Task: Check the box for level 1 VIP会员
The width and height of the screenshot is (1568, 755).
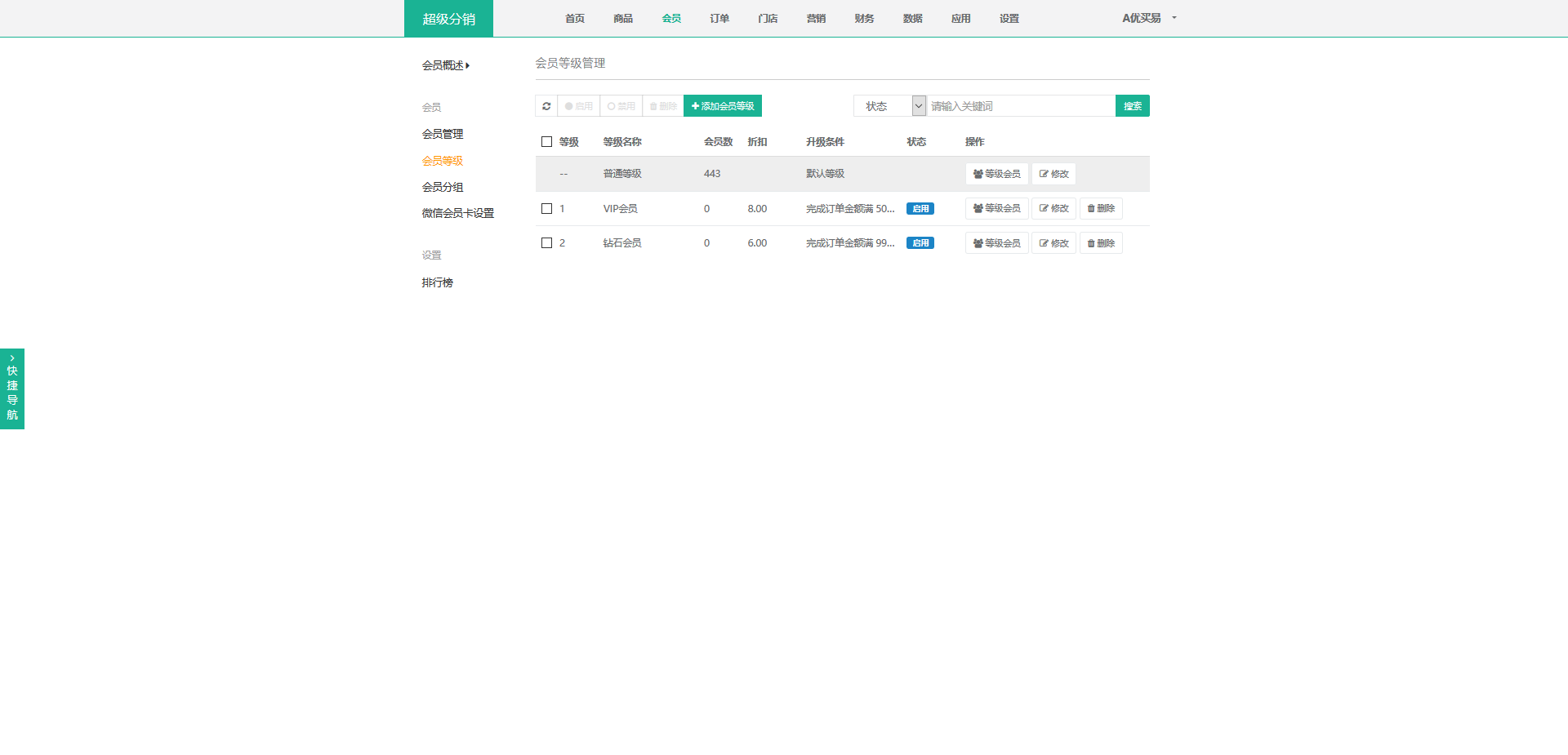Action: [546, 209]
